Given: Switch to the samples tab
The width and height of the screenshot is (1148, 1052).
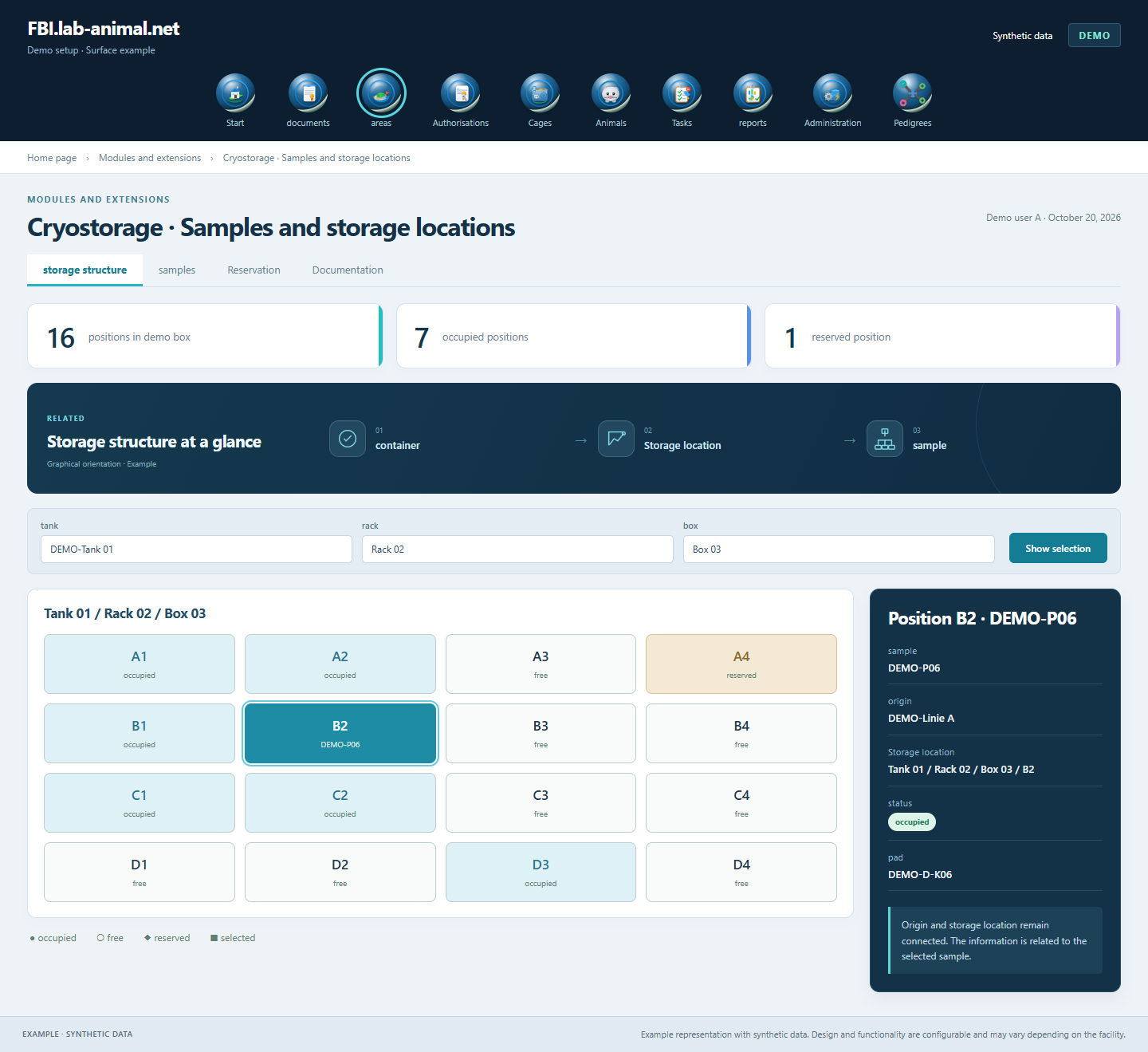Looking at the screenshot, I should (177, 270).
